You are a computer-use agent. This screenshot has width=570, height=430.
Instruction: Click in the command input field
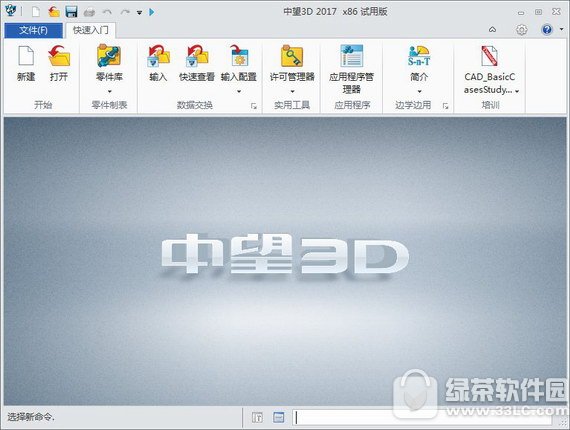422,417
